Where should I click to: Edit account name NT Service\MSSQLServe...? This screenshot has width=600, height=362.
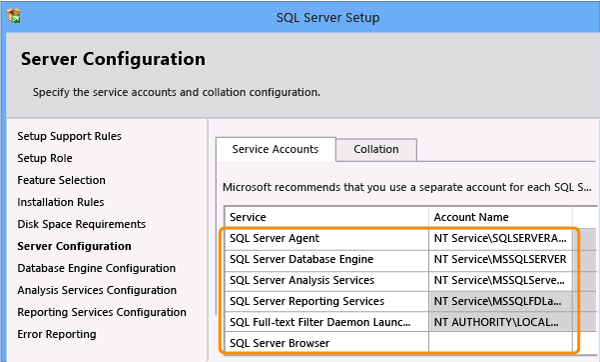pos(501,280)
